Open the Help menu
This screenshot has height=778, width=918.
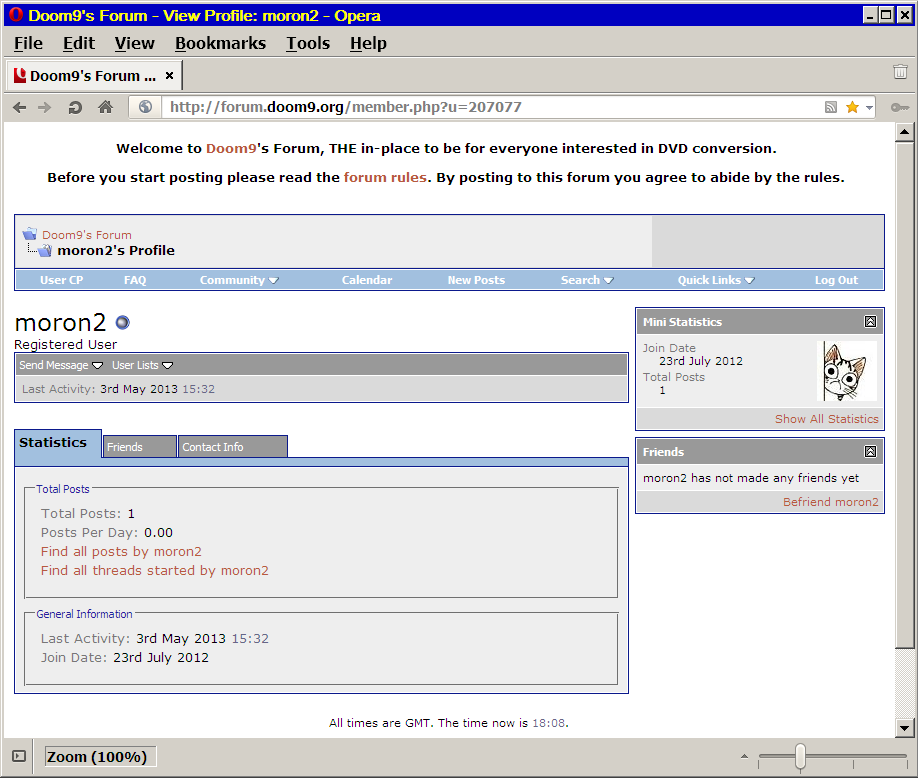368,43
